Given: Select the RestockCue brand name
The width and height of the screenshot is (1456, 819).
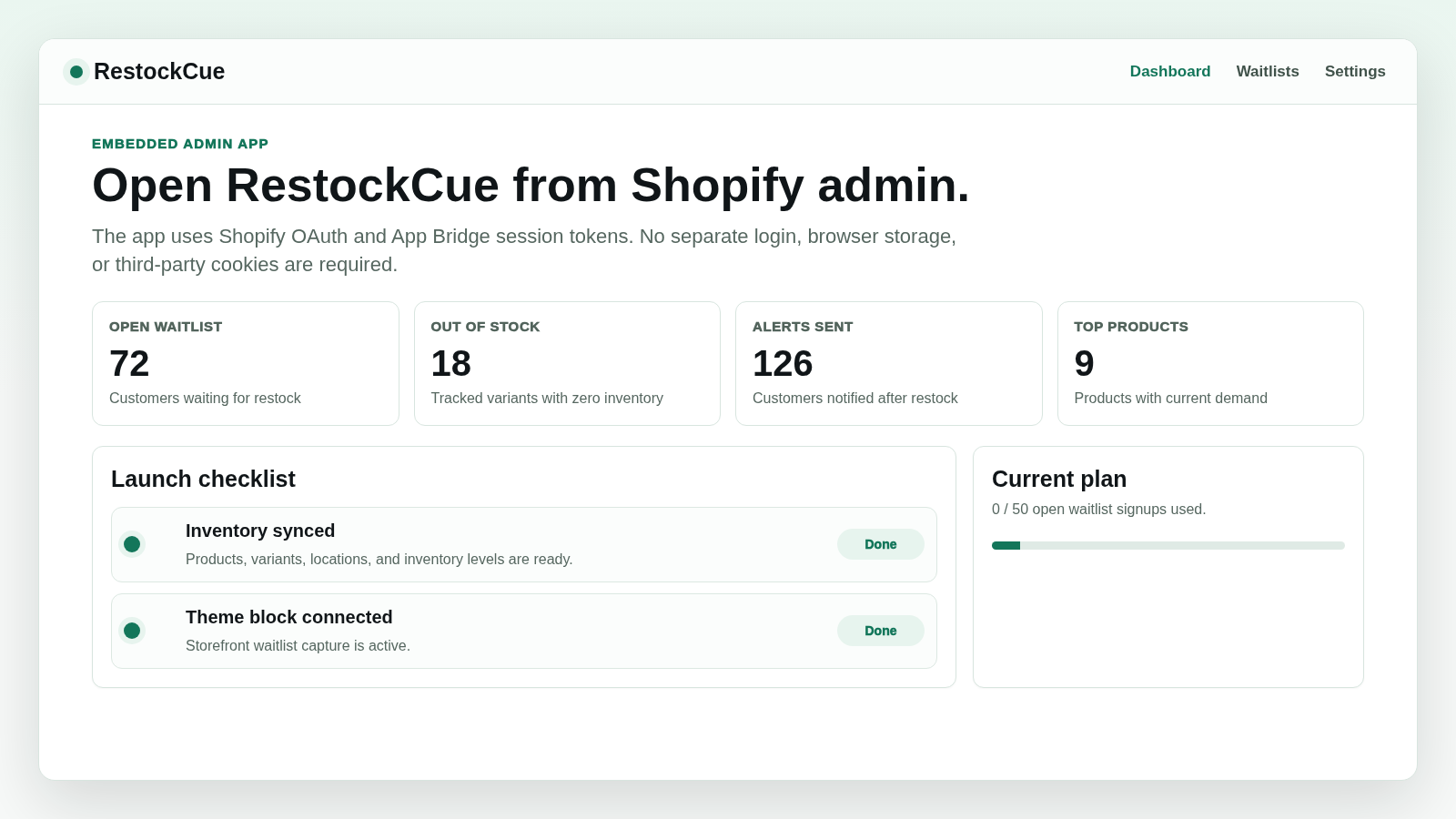Looking at the screenshot, I should point(159,71).
